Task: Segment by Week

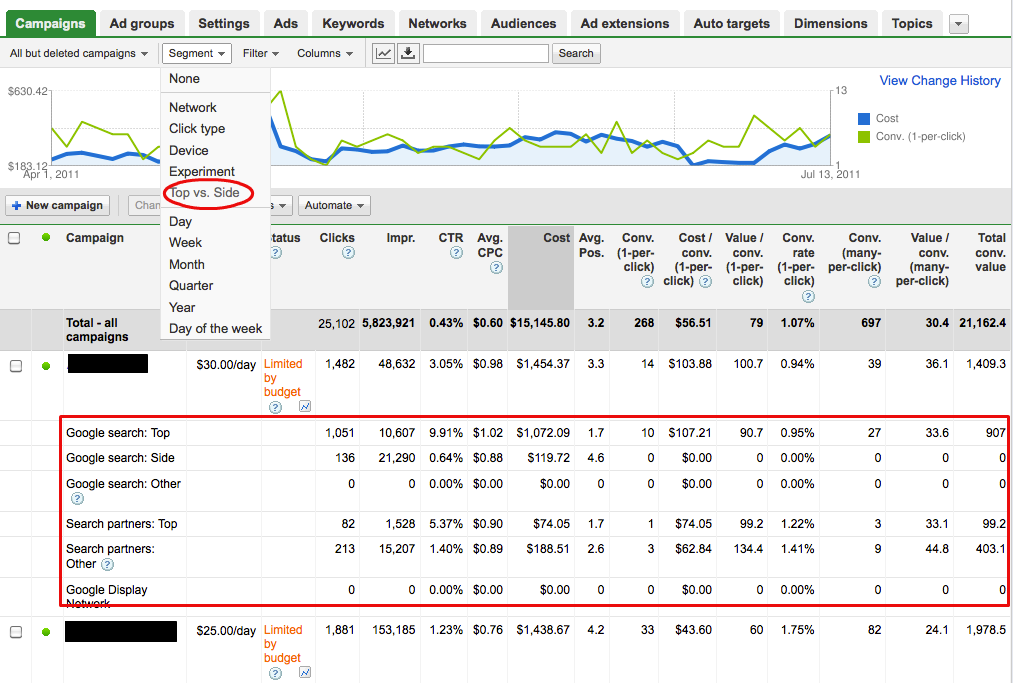Action: [x=185, y=243]
